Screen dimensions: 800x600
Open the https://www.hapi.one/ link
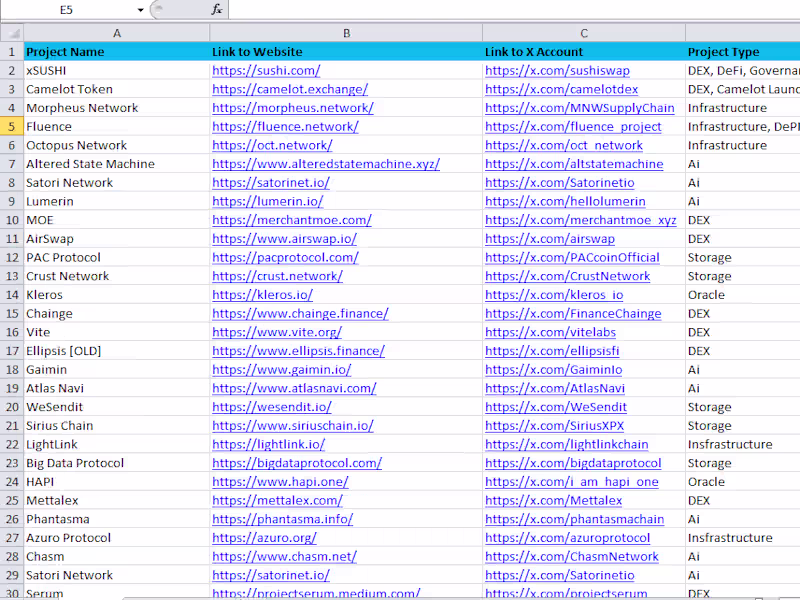(280, 482)
